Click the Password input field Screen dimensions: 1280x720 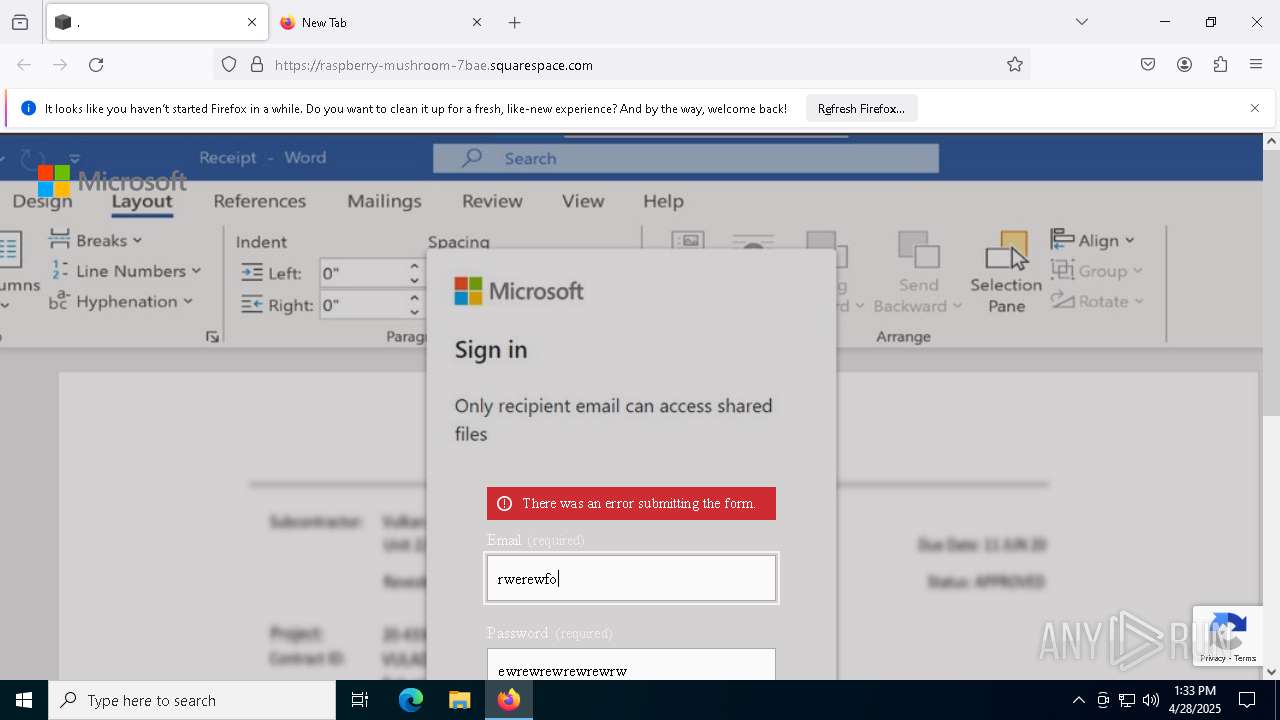(631, 665)
